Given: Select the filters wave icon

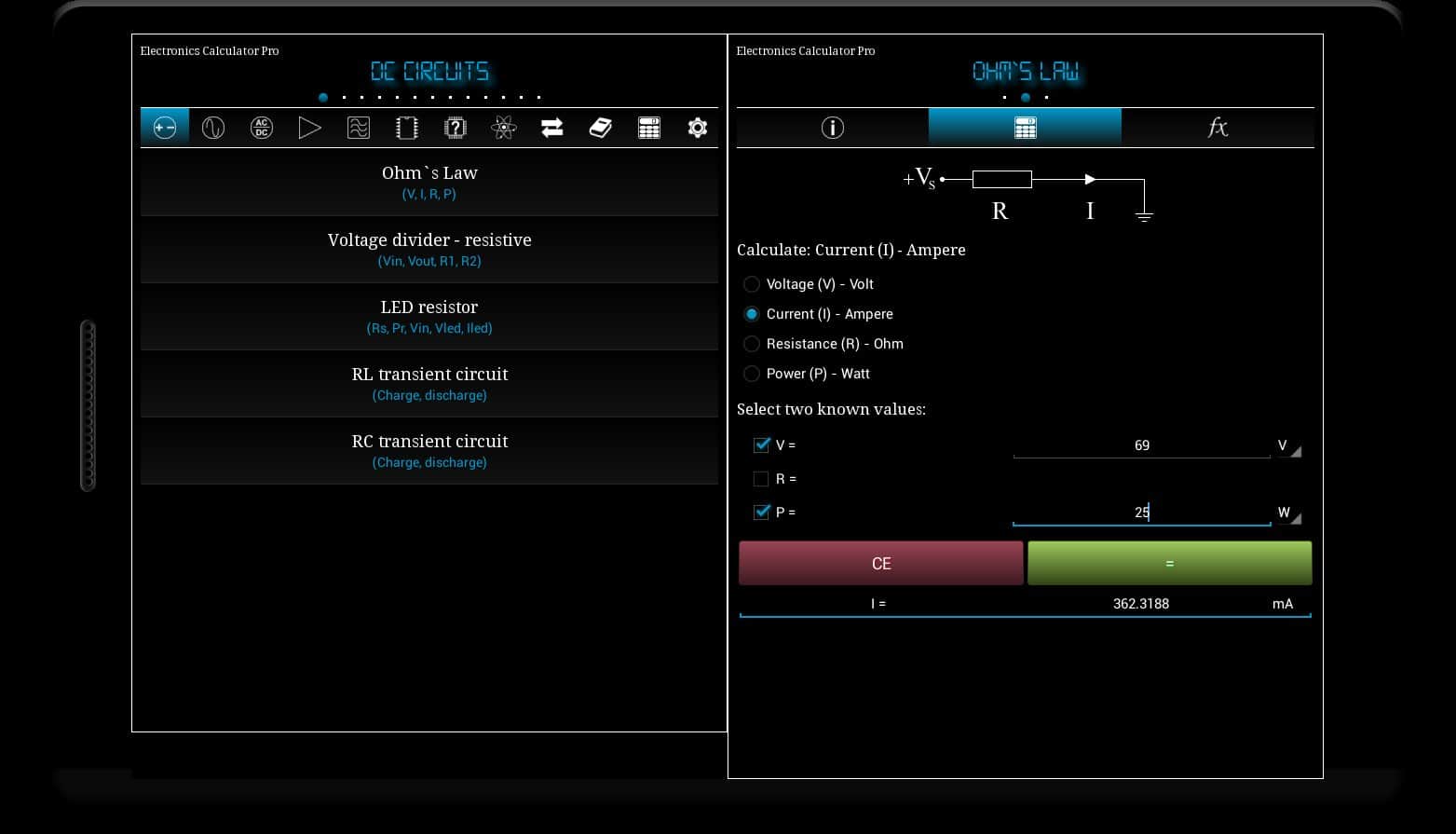Looking at the screenshot, I should tap(359, 128).
